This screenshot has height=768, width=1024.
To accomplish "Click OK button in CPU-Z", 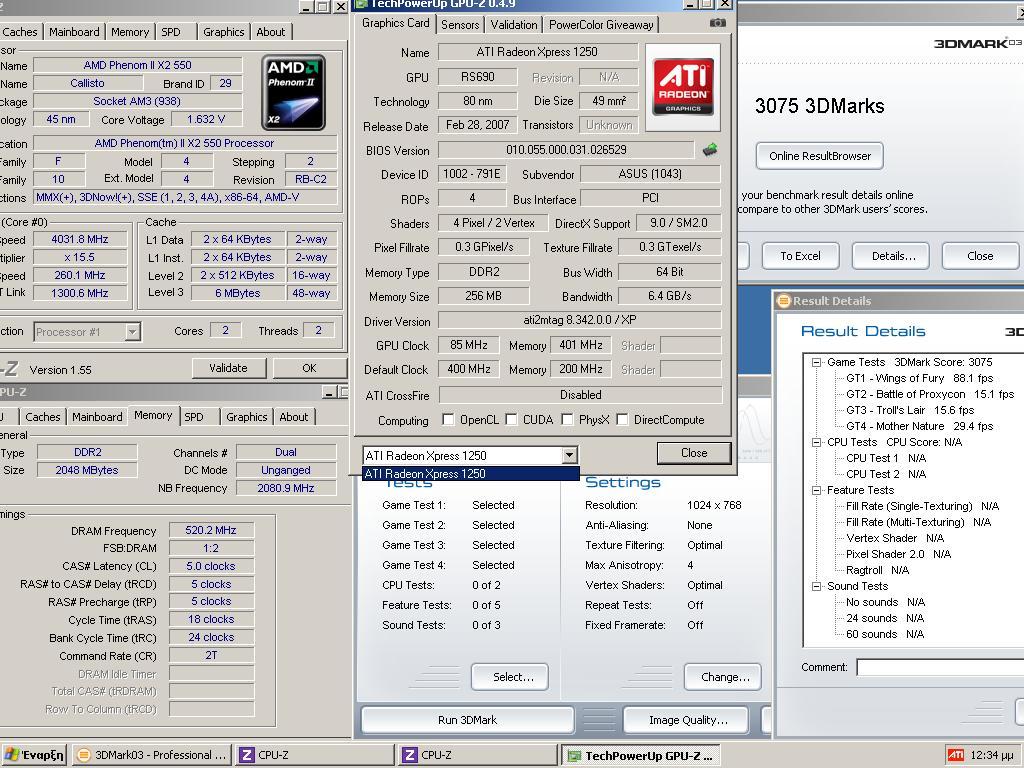I will coord(309,368).
